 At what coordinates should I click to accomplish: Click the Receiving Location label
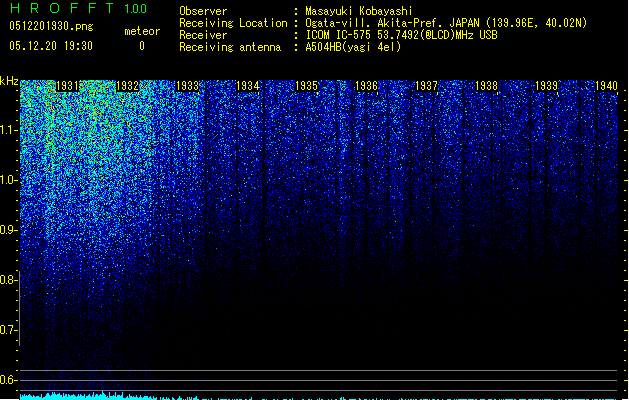pyautogui.click(x=233, y=23)
